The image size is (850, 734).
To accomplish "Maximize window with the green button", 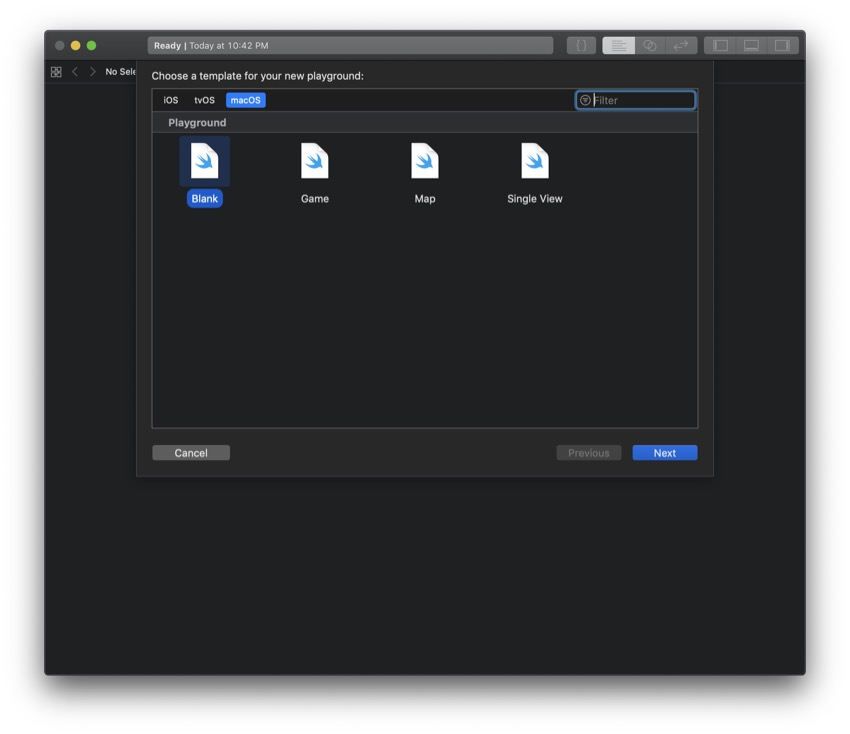I will 92,46.
